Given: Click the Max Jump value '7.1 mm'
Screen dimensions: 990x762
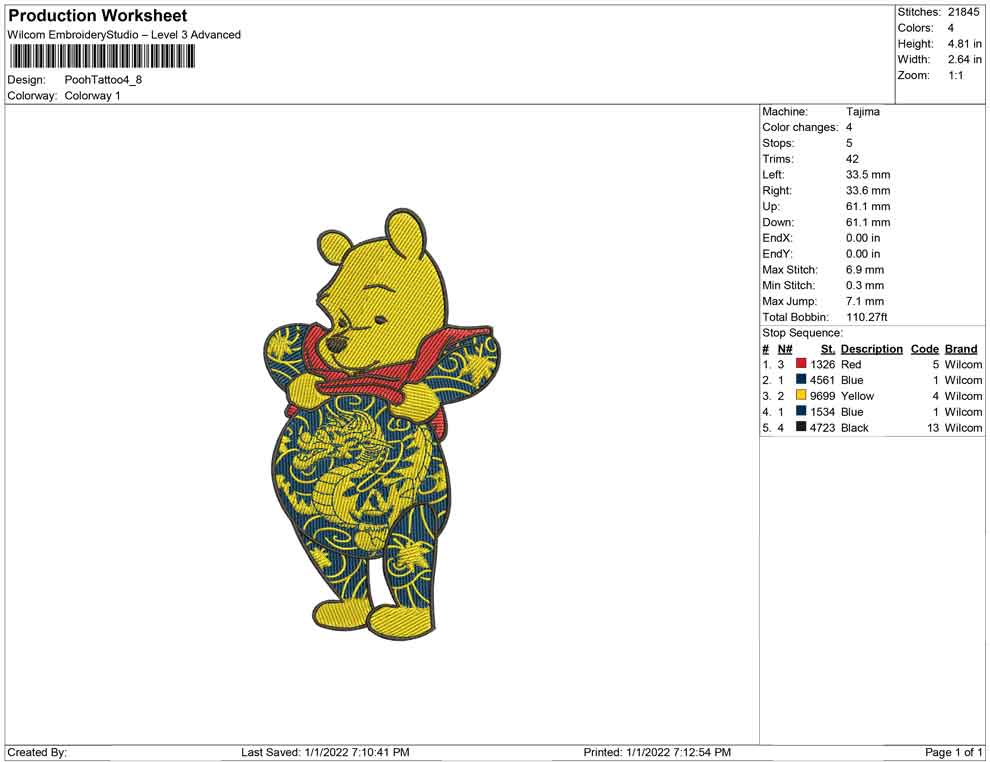Looking at the screenshot, I should (865, 301).
